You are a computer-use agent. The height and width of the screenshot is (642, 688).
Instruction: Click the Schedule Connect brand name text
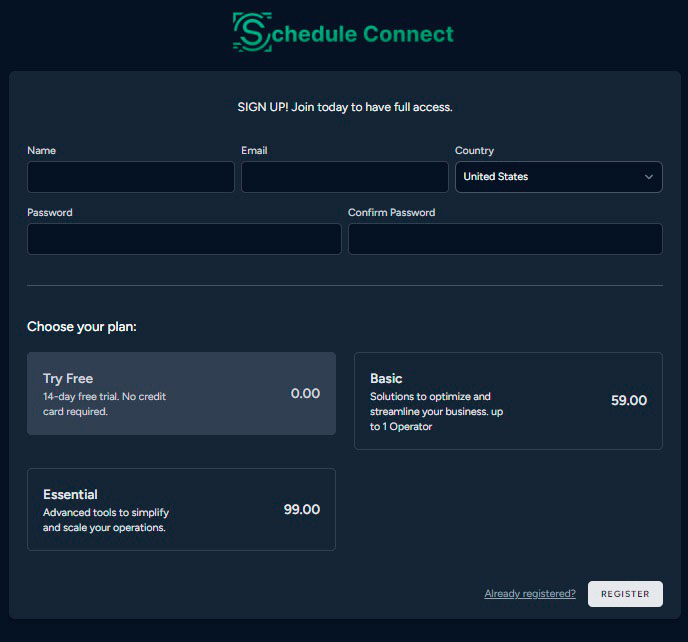362,34
